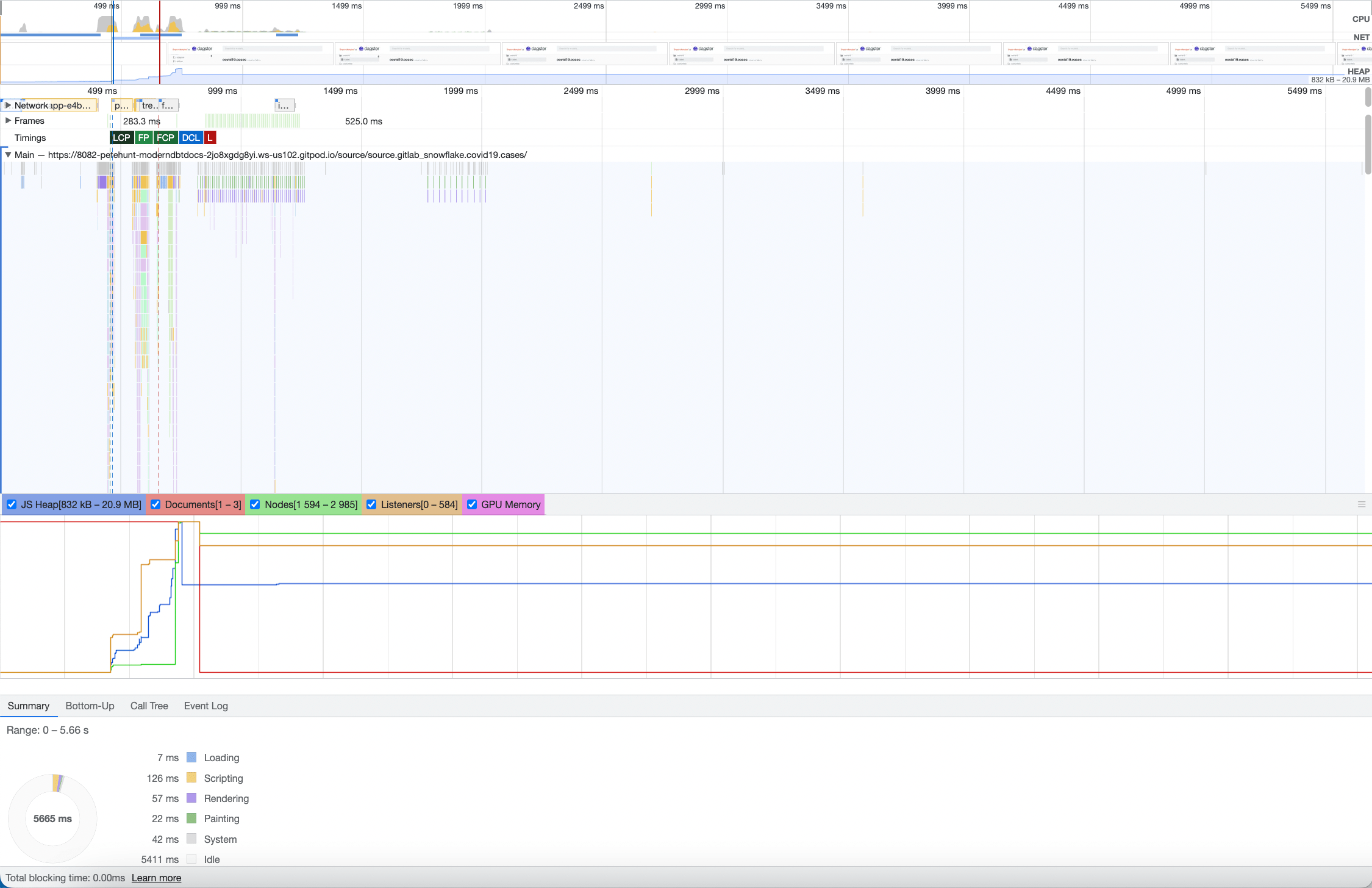Click the 525.0 ms frame duration
The image size is (1372, 888).
363,121
